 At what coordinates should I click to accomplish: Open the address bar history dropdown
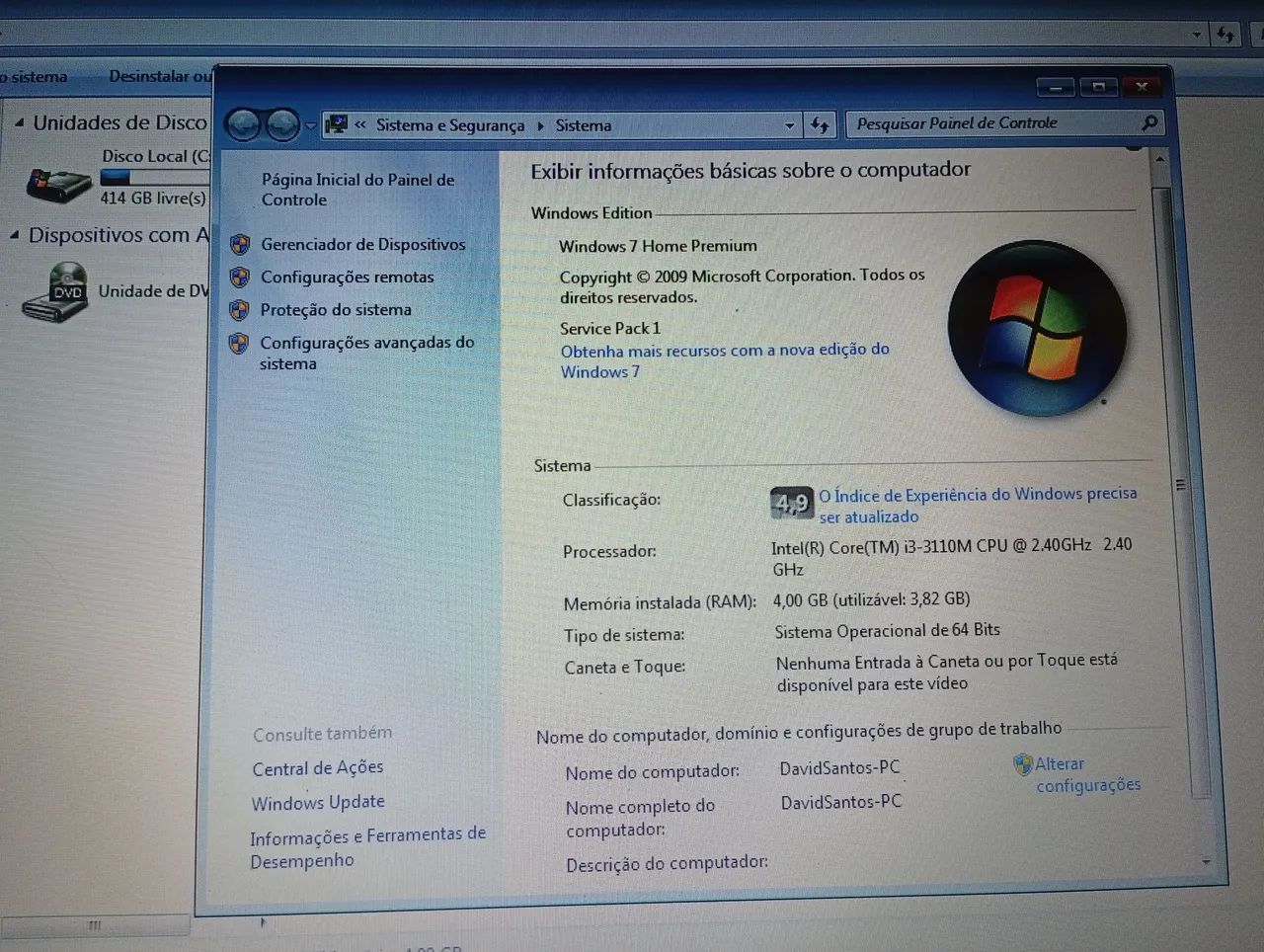[789, 125]
